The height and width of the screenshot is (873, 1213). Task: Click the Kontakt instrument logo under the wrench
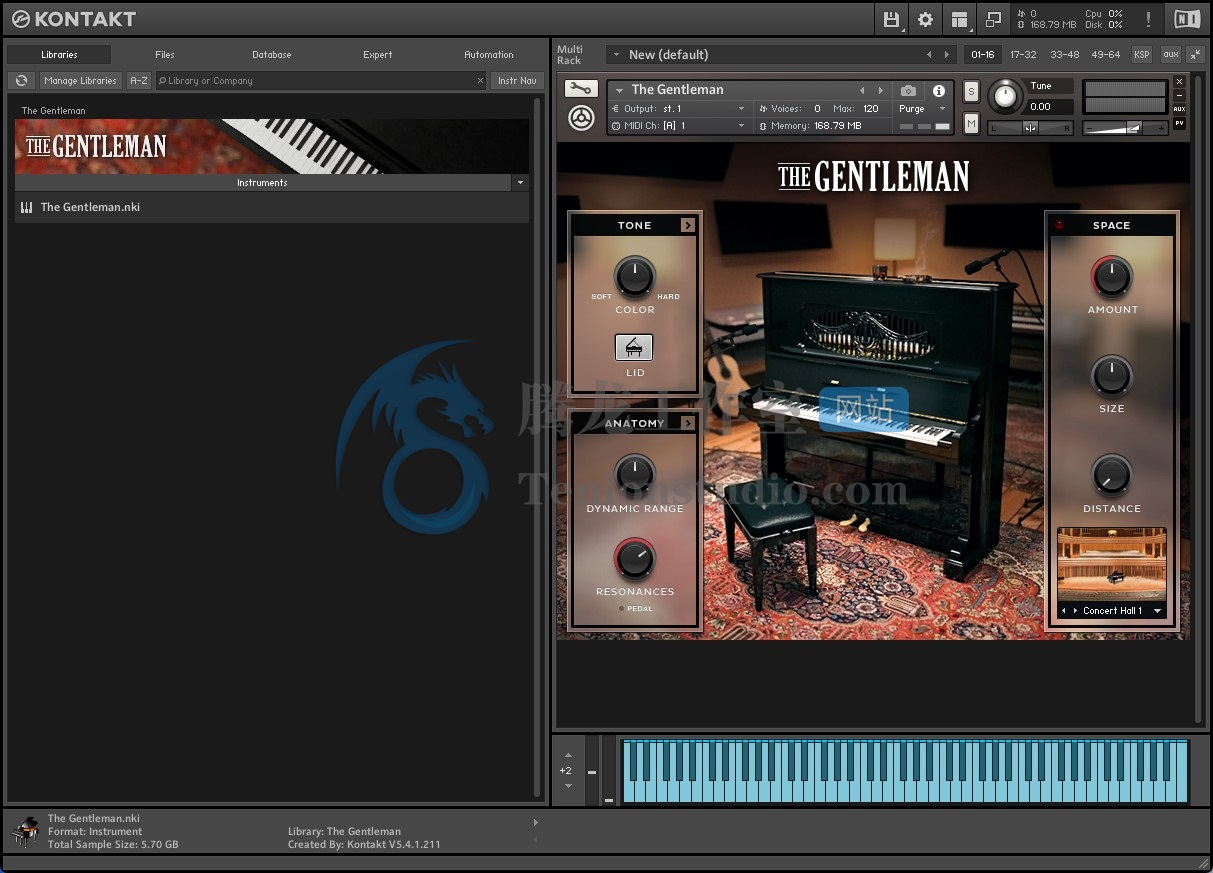(581, 118)
